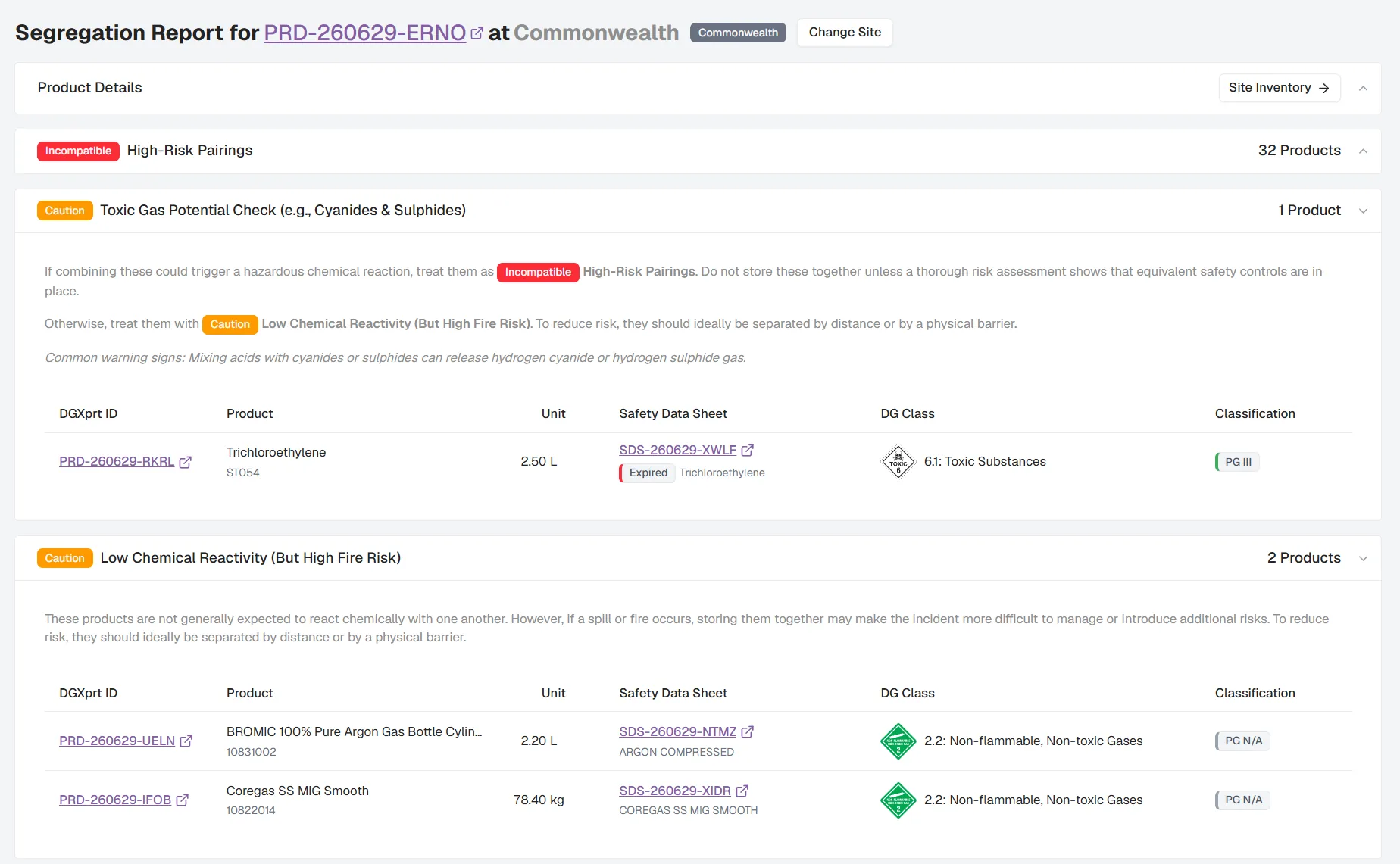Click external link icon beside SDS-260629-XIDR
Screen dimensions: 1400x864
pyautogui.click(x=742, y=791)
